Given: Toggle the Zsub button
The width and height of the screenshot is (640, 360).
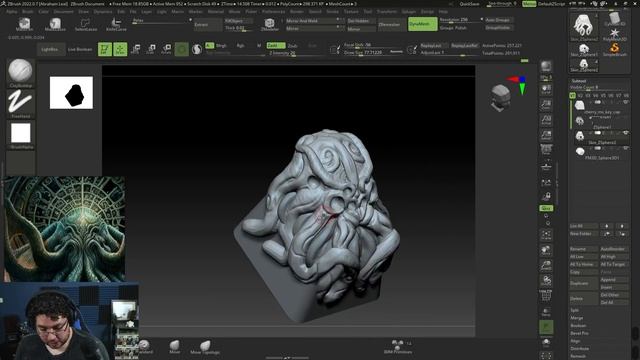Looking at the screenshot, I should [x=293, y=46].
